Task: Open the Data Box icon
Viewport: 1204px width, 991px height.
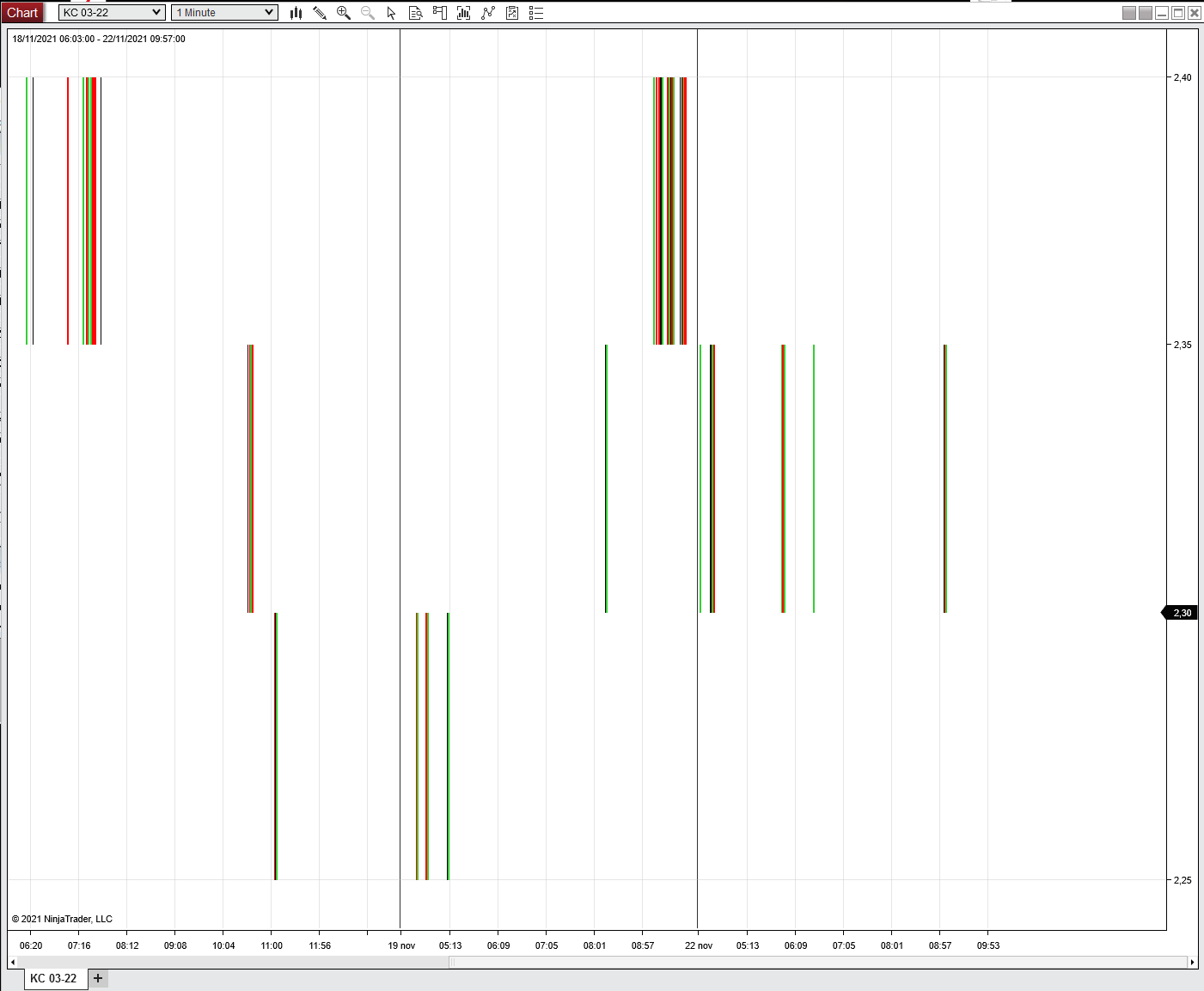Action: coord(415,13)
